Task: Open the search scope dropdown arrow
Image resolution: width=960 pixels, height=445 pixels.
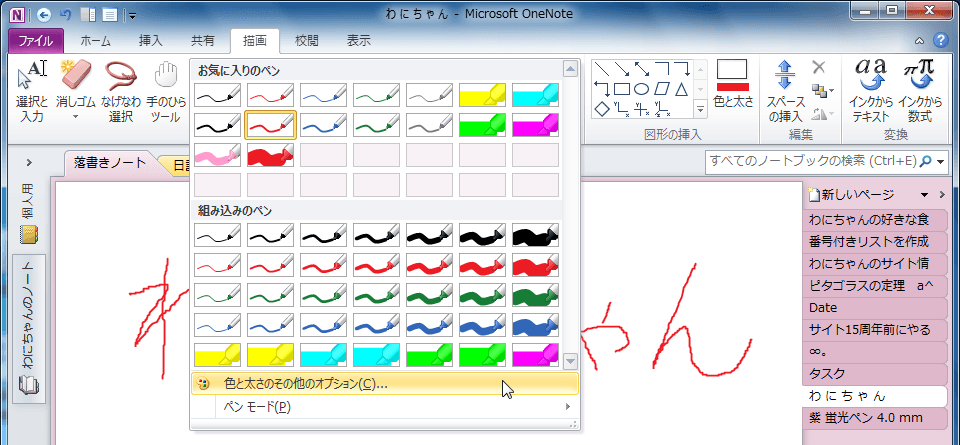Action: [x=940, y=161]
